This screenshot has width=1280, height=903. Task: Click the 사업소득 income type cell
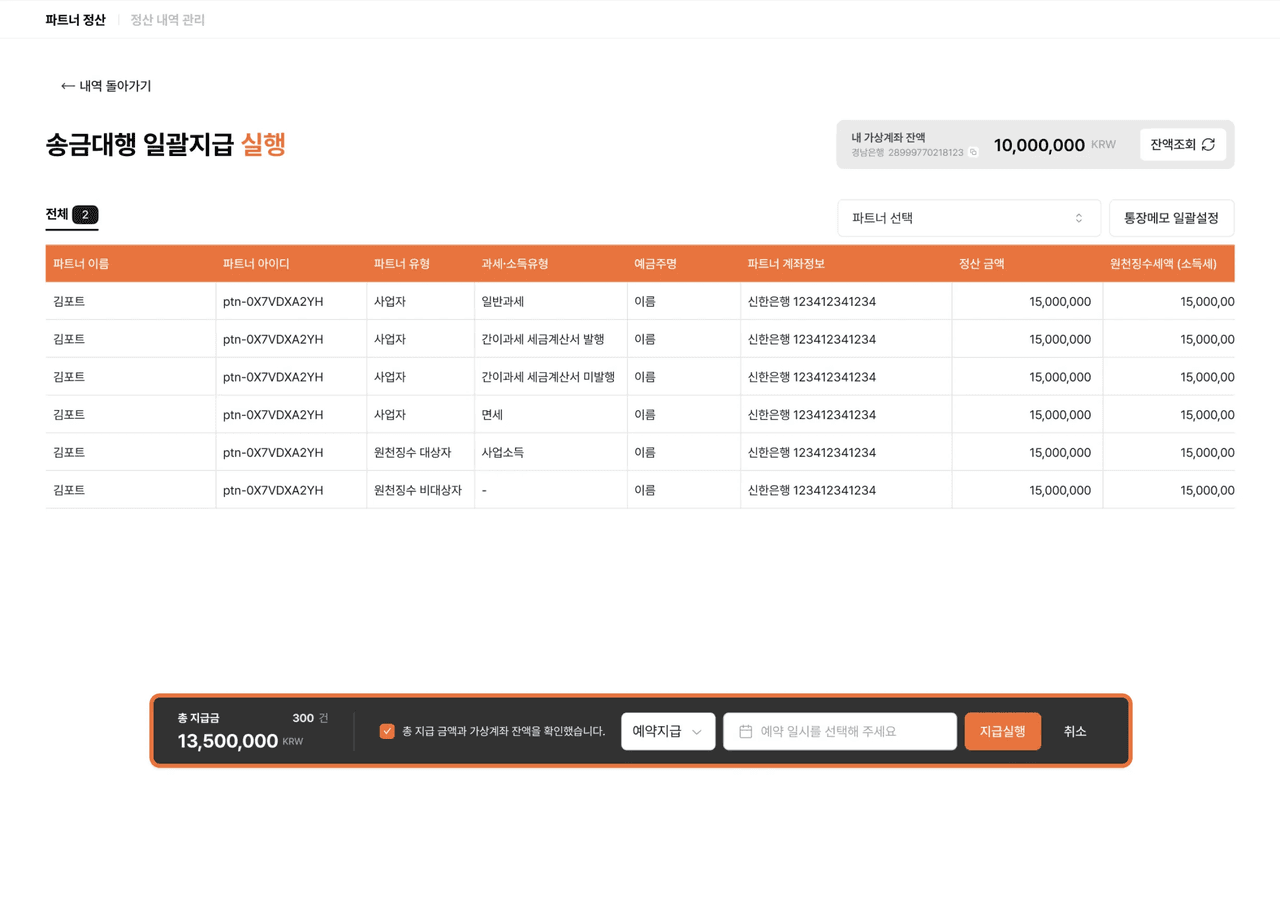click(x=502, y=453)
